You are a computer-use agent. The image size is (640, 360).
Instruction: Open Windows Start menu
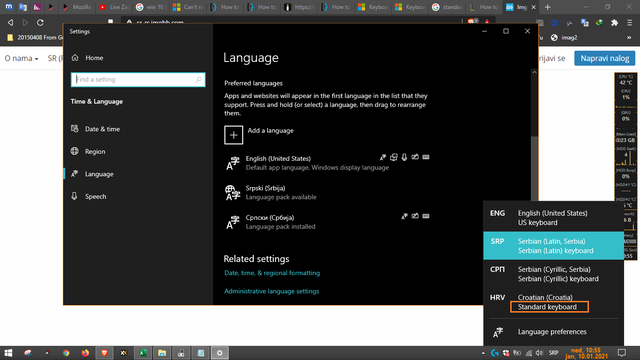coord(8,353)
